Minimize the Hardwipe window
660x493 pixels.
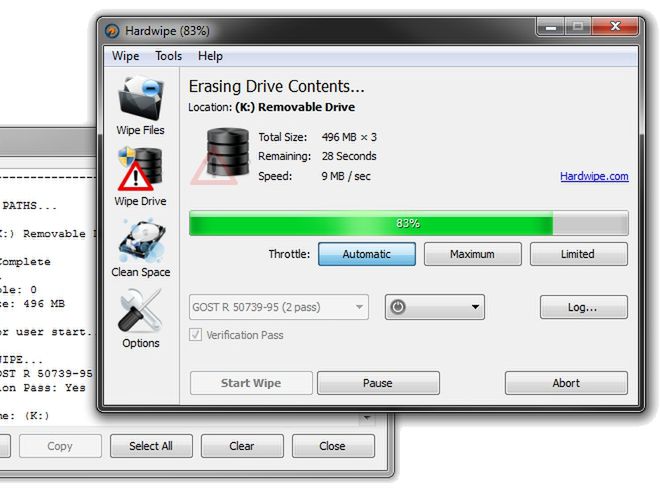[551, 27]
